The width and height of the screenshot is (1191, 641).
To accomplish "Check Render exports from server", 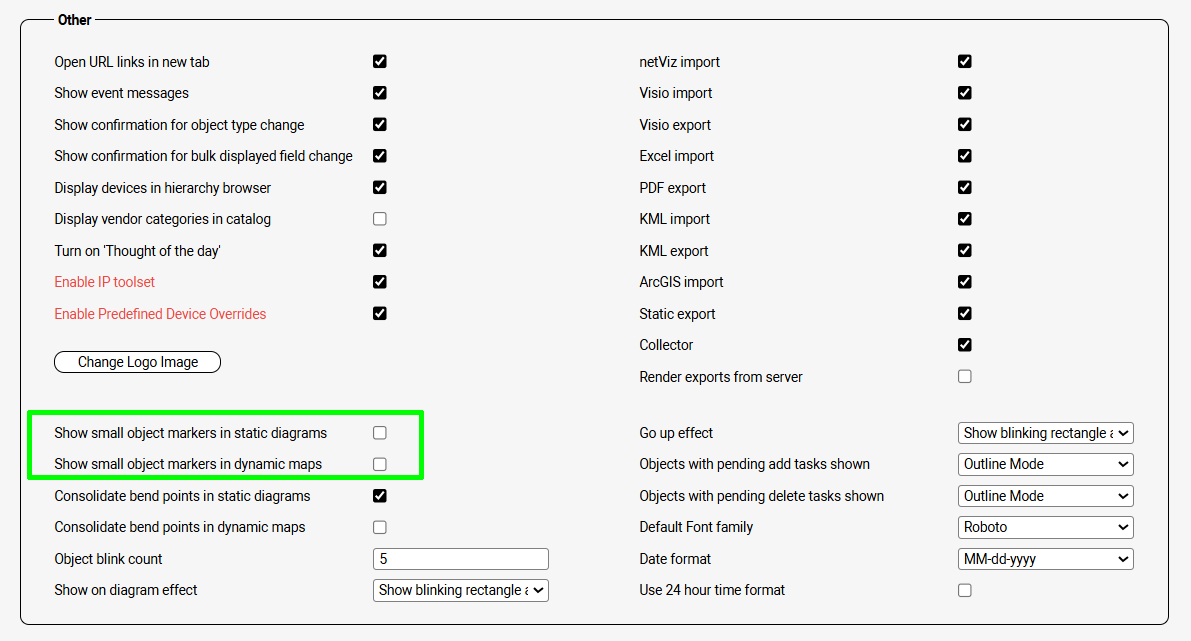I will pyautogui.click(x=965, y=377).
